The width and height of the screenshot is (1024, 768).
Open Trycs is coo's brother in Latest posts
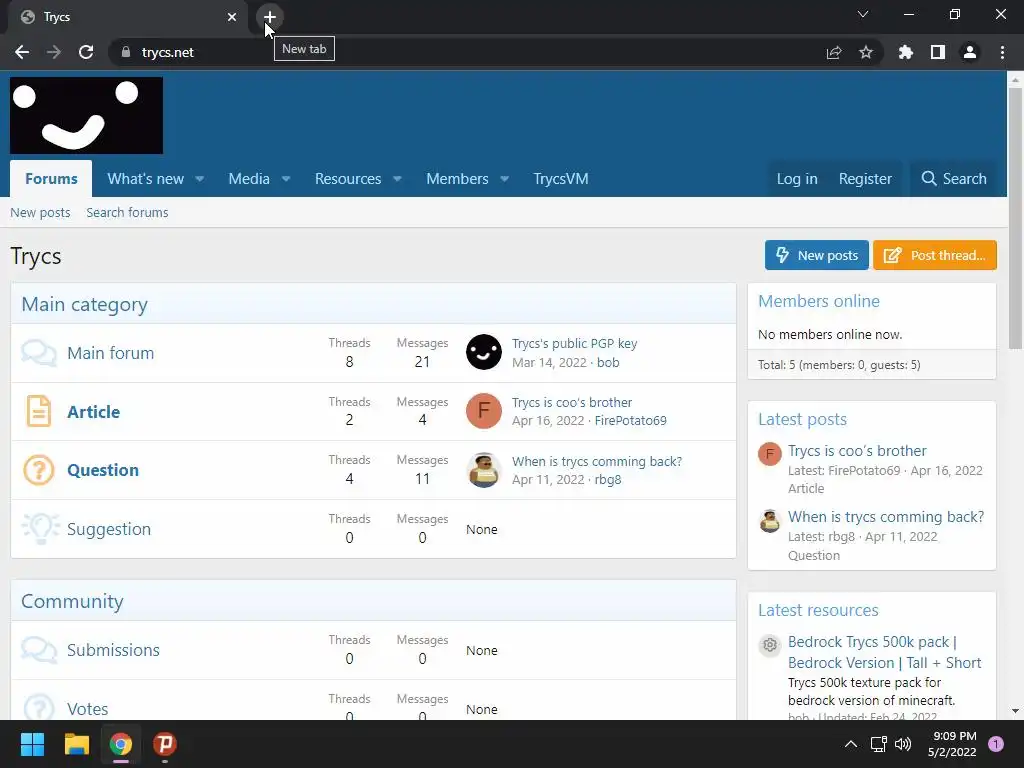click(857, 451)
